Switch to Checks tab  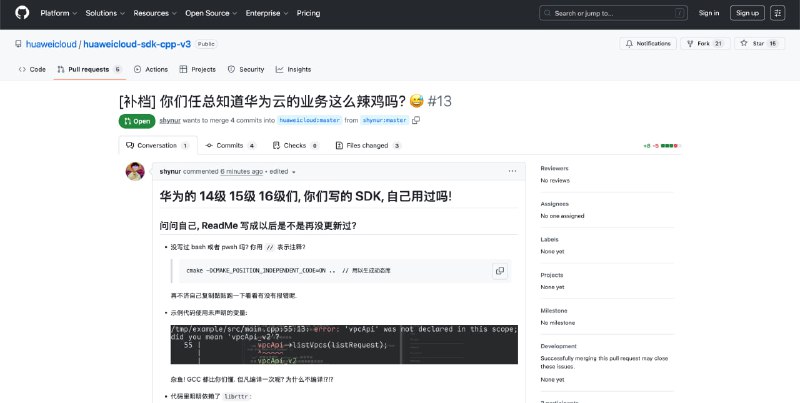295,145
